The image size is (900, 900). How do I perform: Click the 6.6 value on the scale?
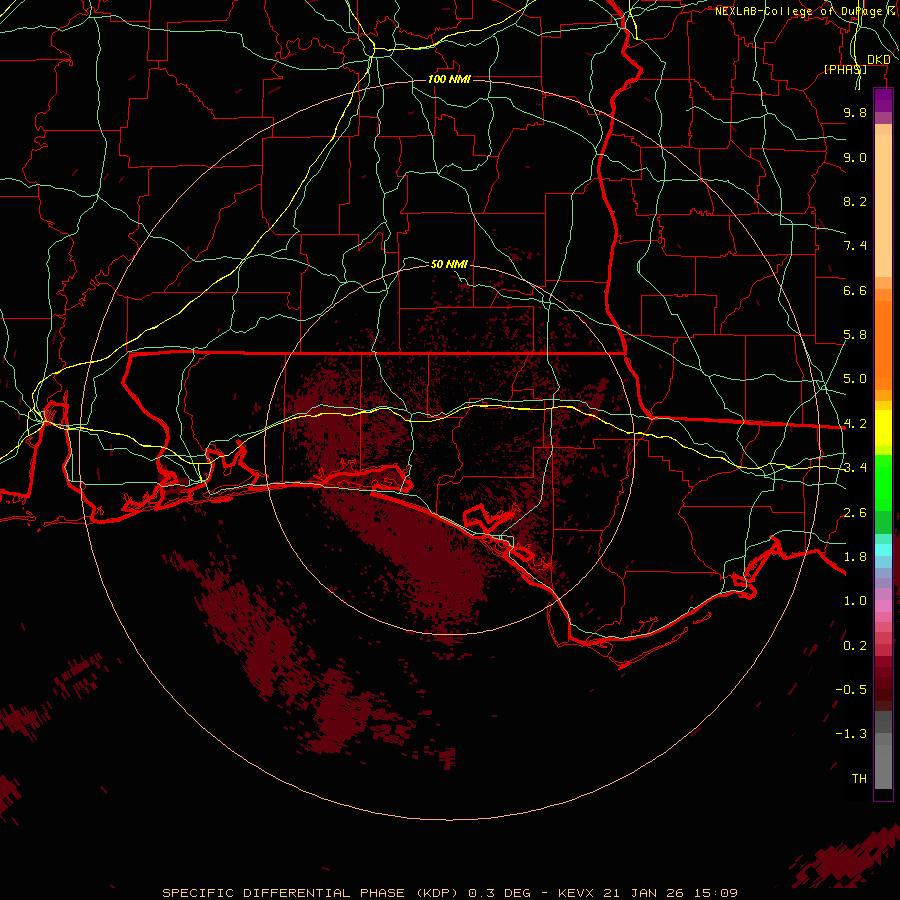point(855,290)
